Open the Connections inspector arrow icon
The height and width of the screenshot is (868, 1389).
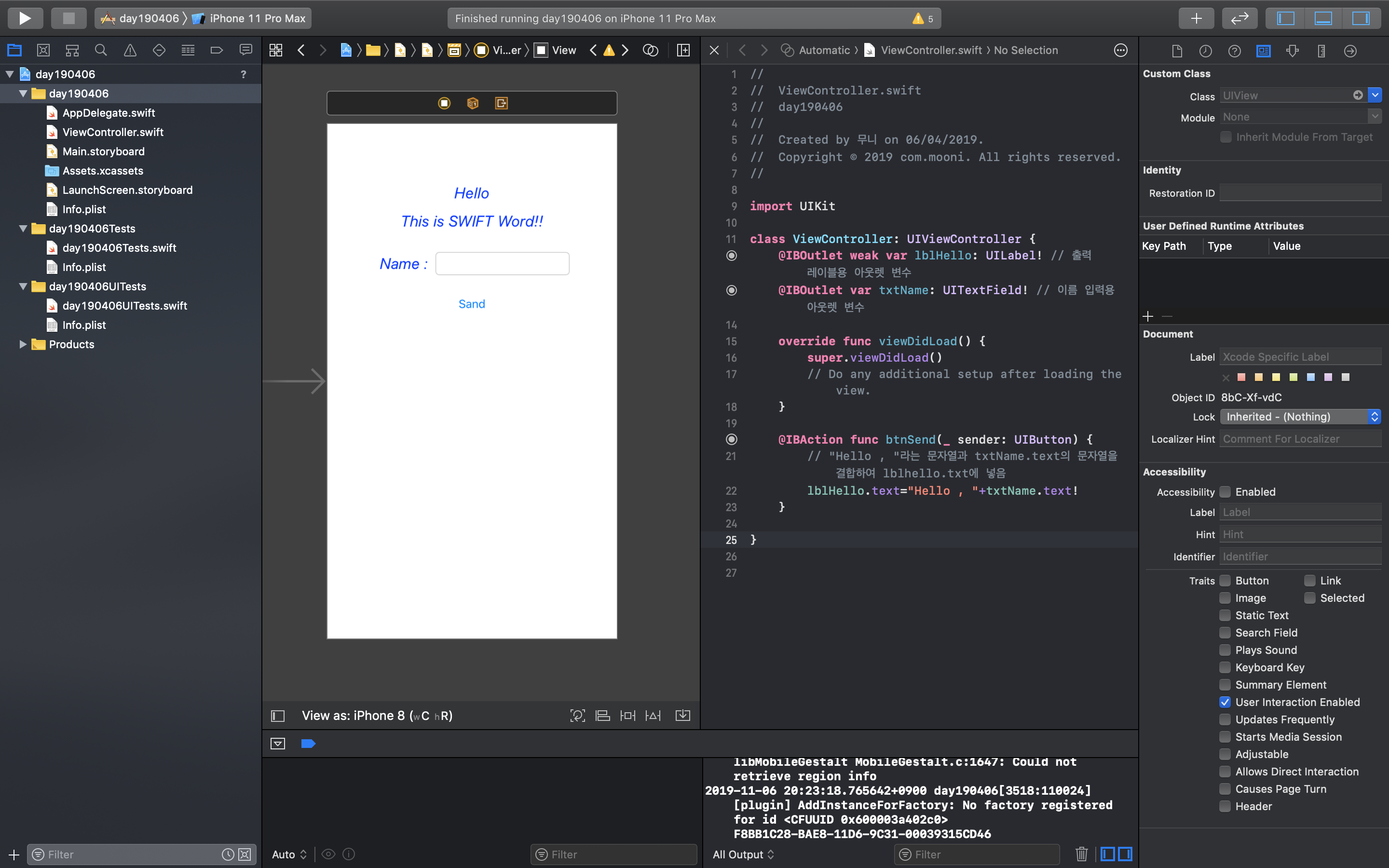[1350, 51]
